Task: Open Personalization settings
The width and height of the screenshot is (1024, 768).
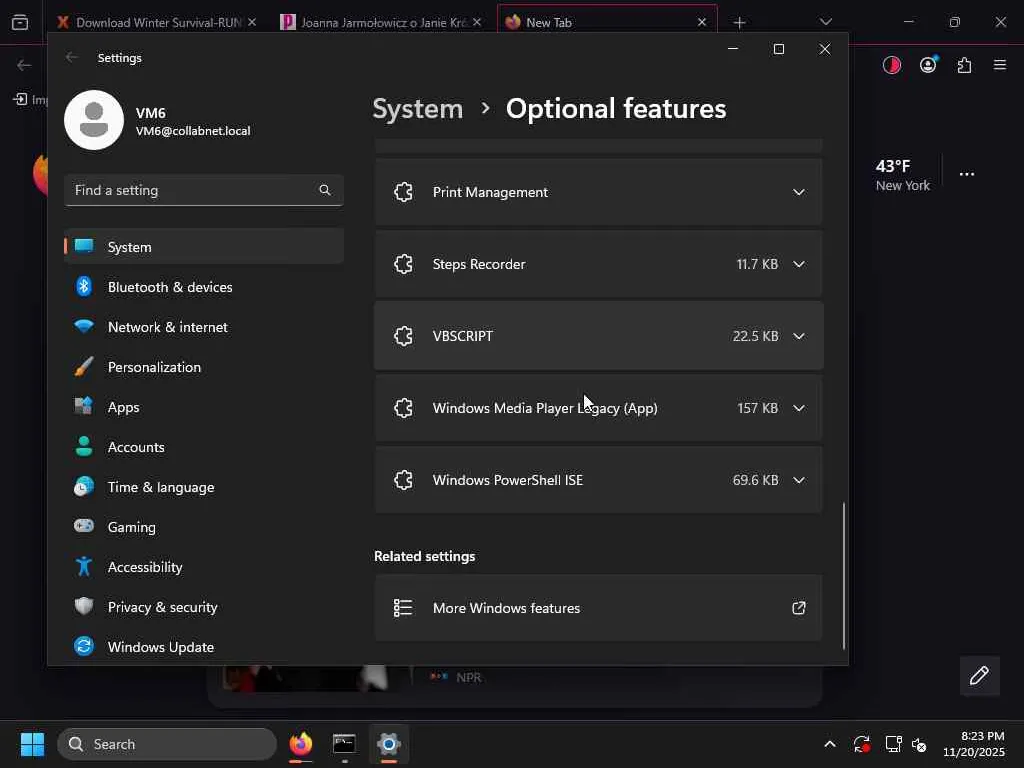Action: coord(204,367)
